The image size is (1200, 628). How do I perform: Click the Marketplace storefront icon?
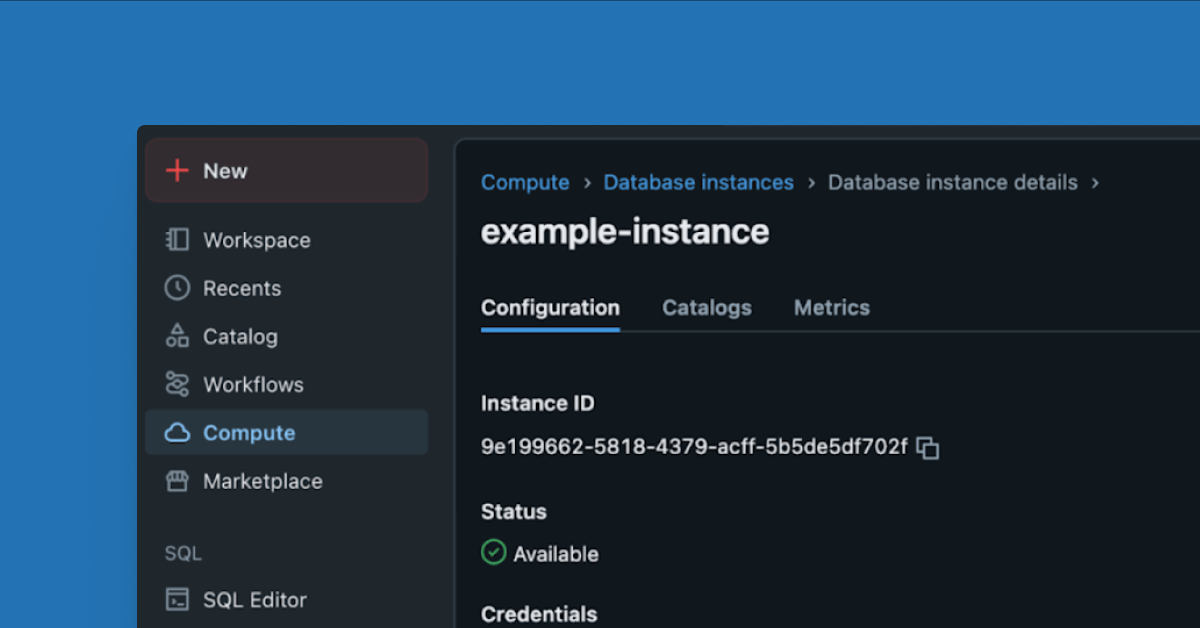click(177, 481)
